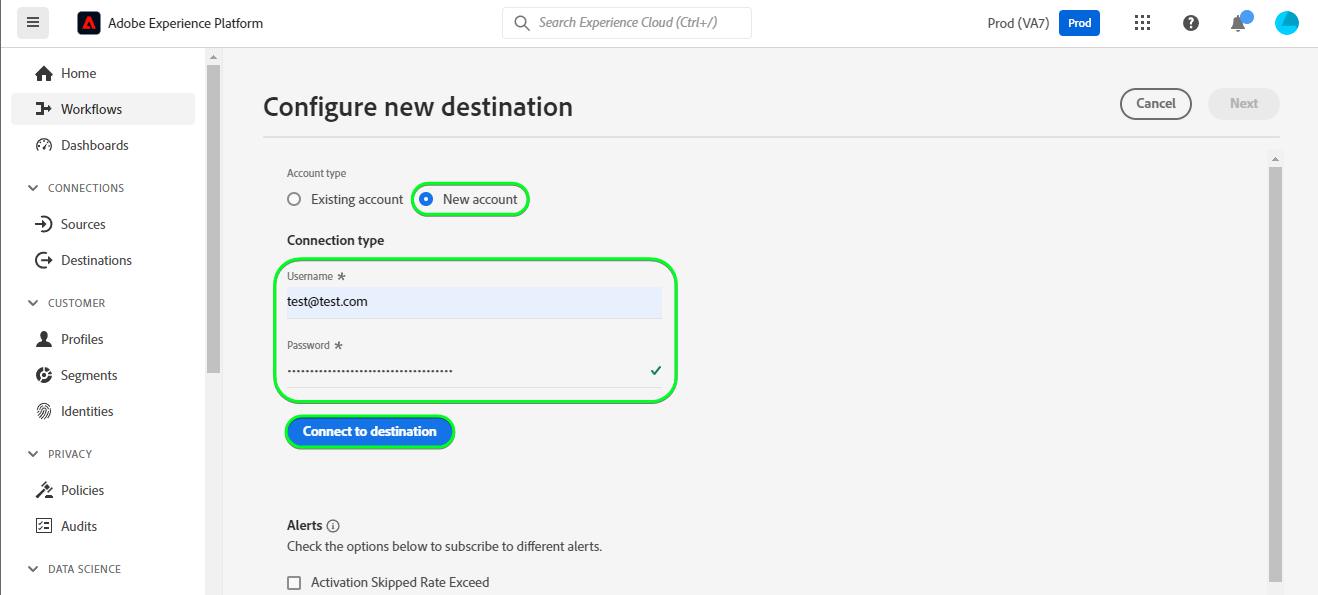1318x595 pixels.
Task: Enable Activation Skipped Rate Exceed checkbox
Action: point(294,583)
